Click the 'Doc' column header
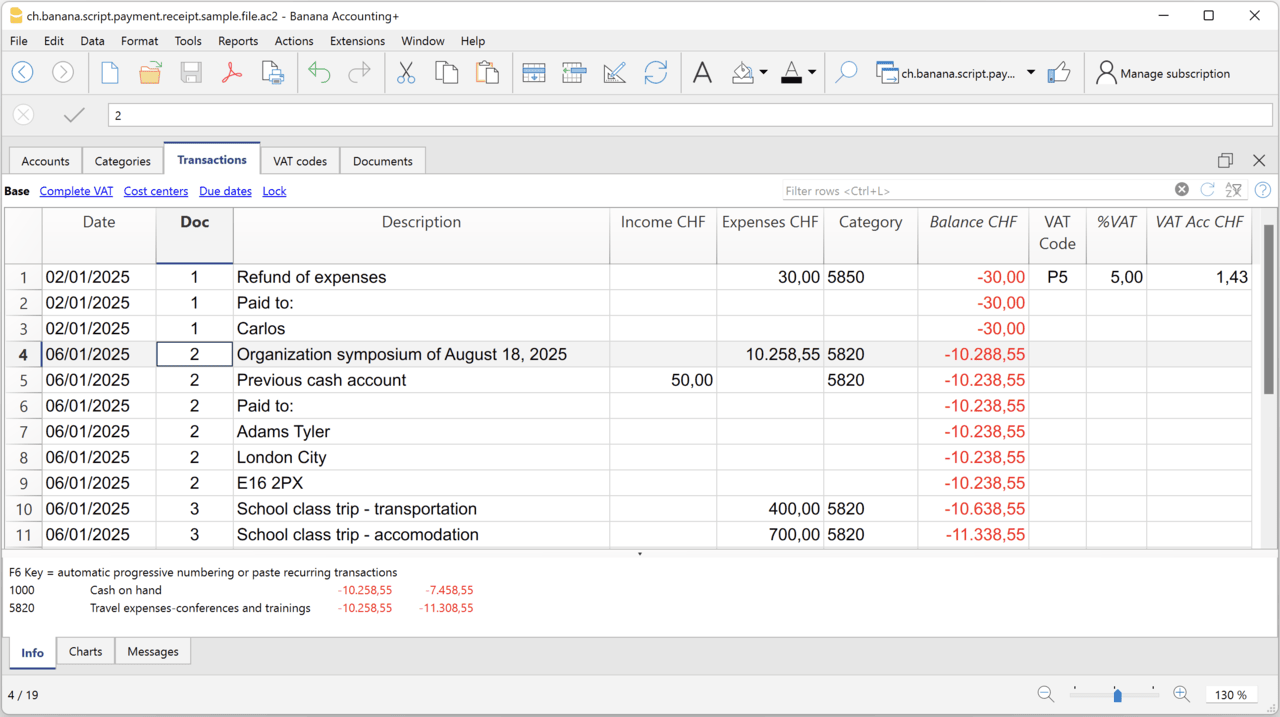The width and height of the screenshot is (1280, 717). tap(194, 235)
